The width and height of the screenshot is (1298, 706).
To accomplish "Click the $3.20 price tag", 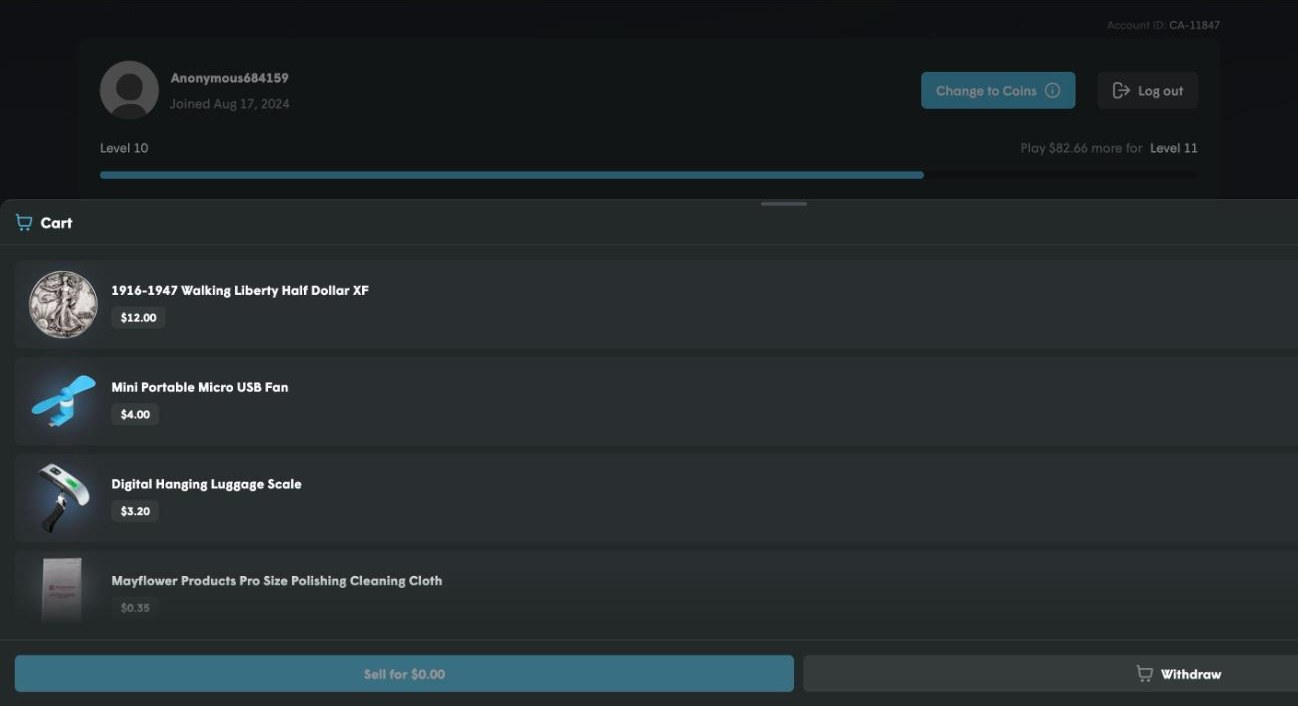I will click(135, 511).
